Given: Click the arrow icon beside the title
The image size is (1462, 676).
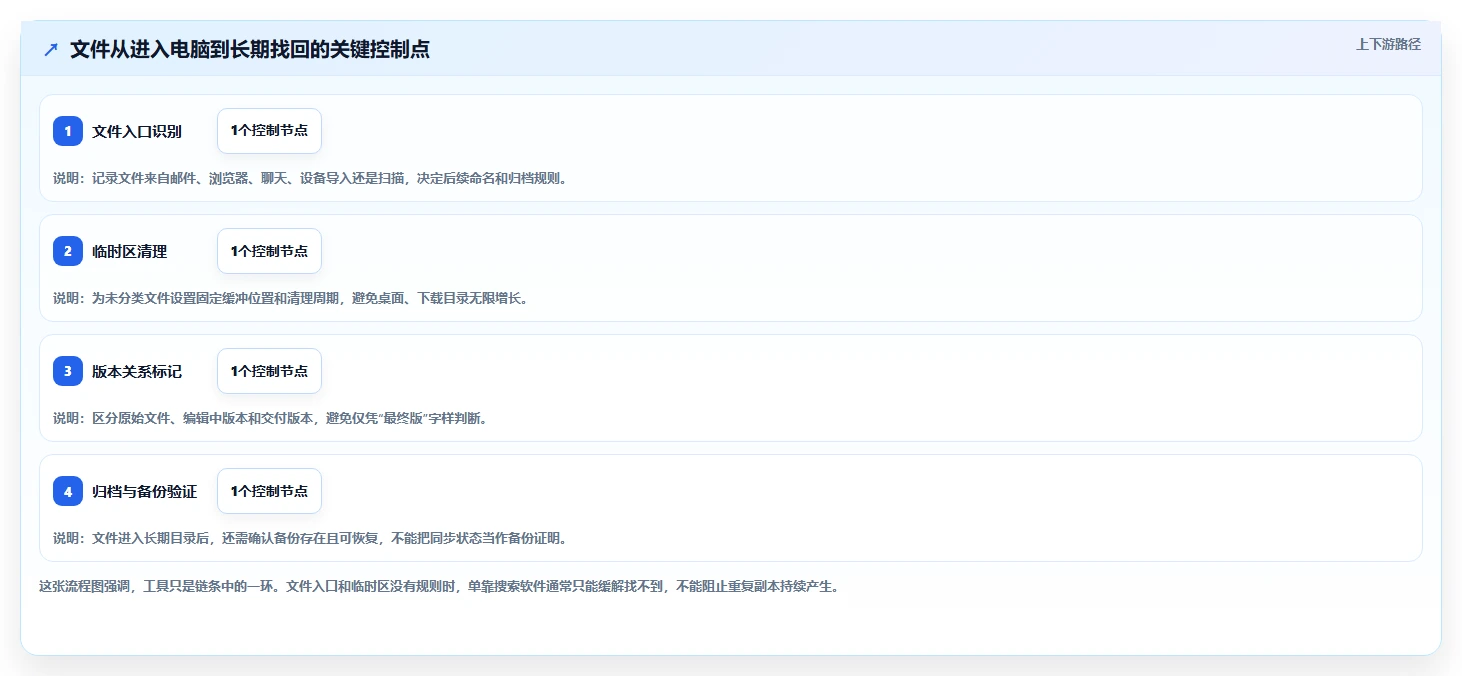Looking at the screenshot, I should [51, 49].
